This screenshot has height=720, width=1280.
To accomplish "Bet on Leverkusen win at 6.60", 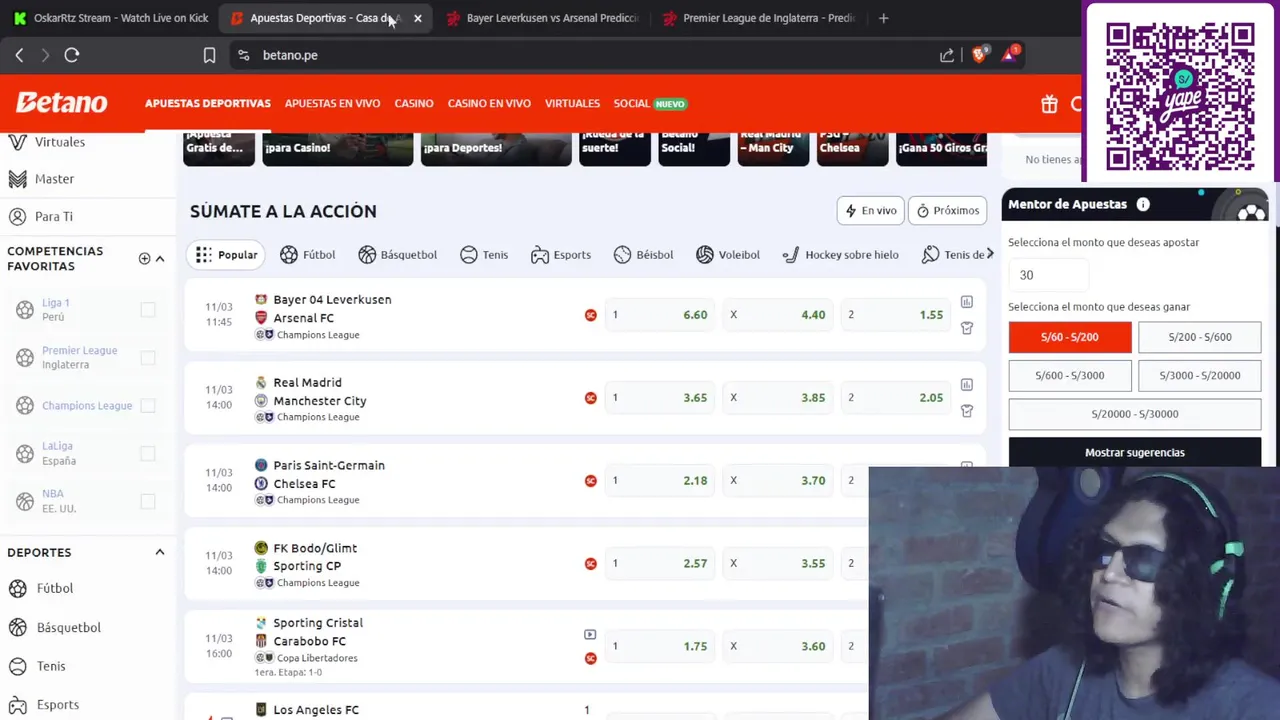I will (660, 315).
